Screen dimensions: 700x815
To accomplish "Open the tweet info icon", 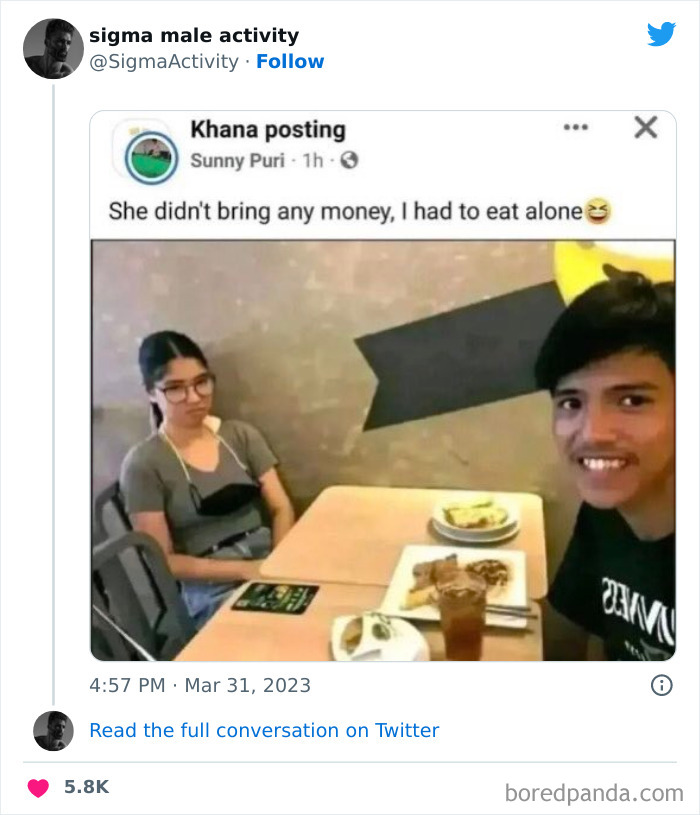I will 661,685.
